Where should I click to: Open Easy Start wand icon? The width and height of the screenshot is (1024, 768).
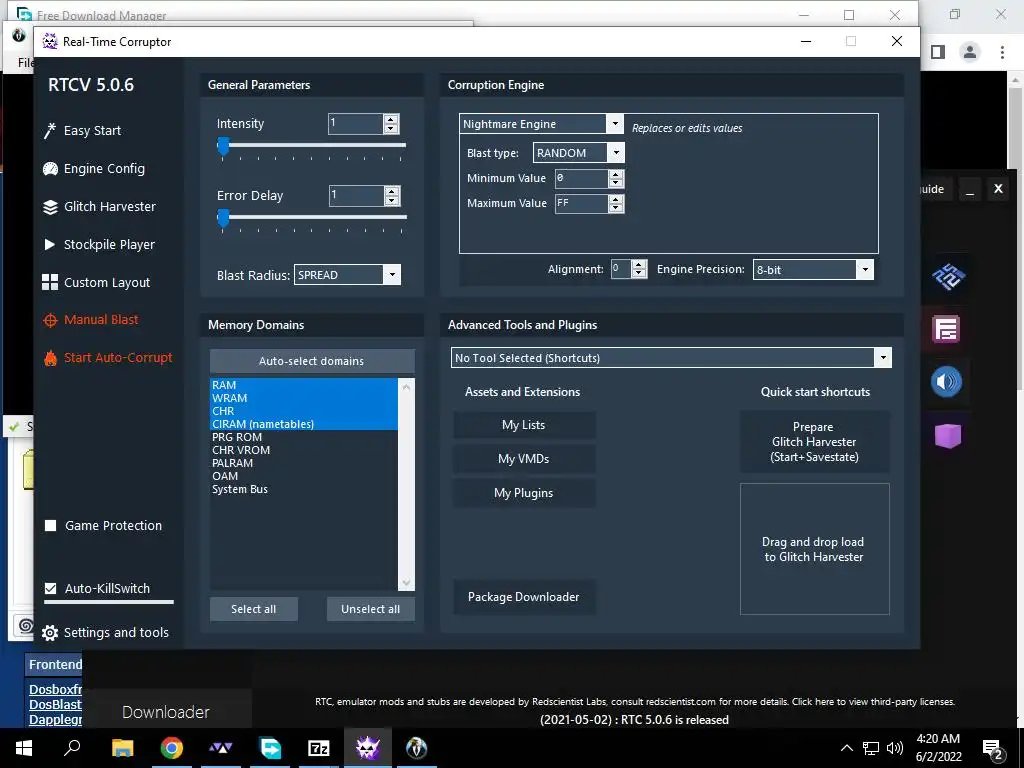tap(50, 131)
